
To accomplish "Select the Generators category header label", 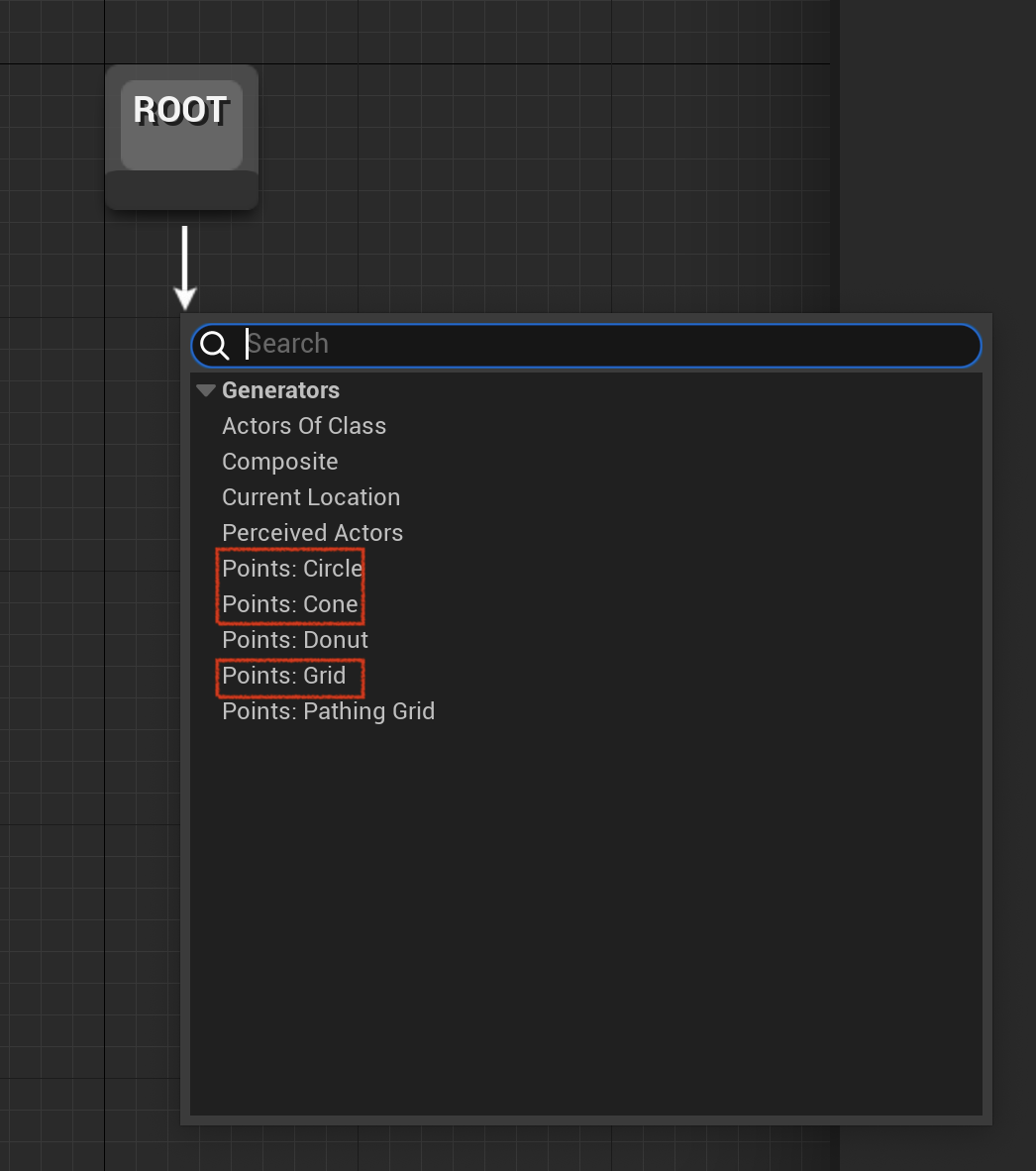I will 280,389.
